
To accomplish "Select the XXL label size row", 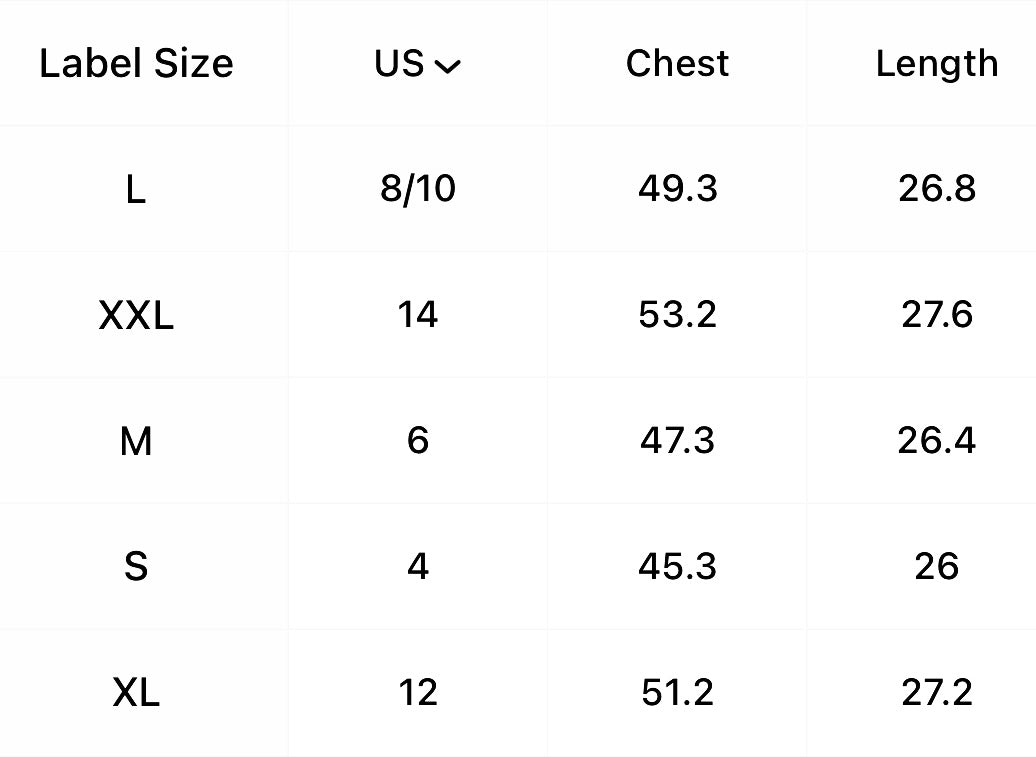I will point(136,315).
